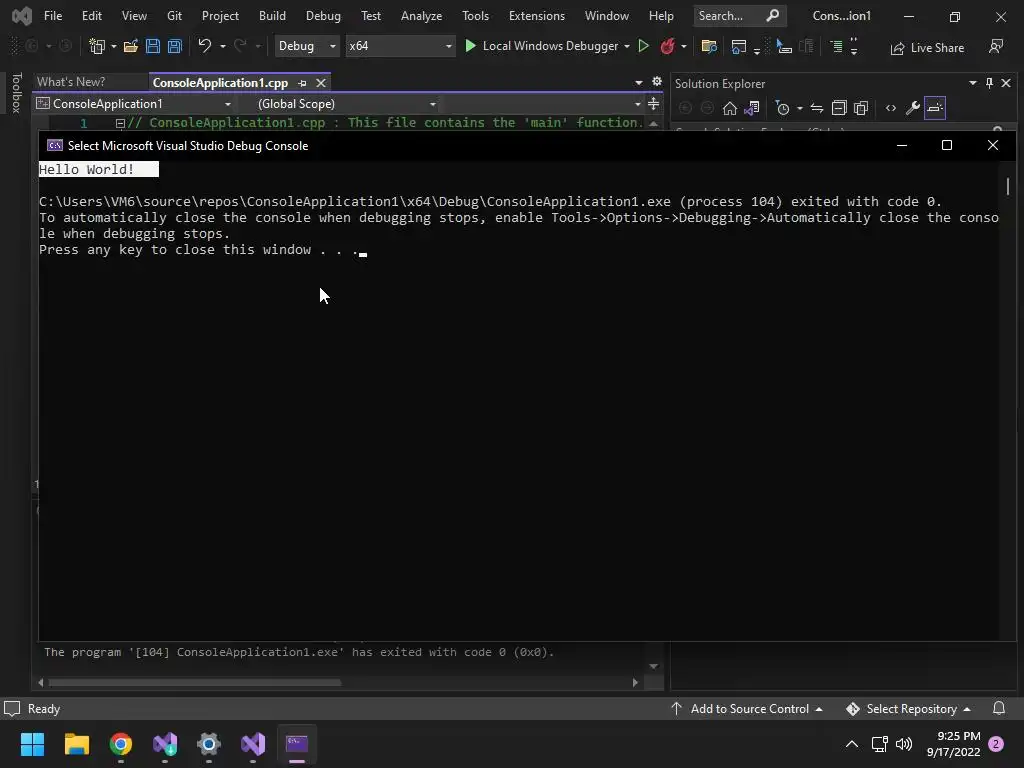
Task: Click the window layout toolbar icon
Action: (739, 46)
